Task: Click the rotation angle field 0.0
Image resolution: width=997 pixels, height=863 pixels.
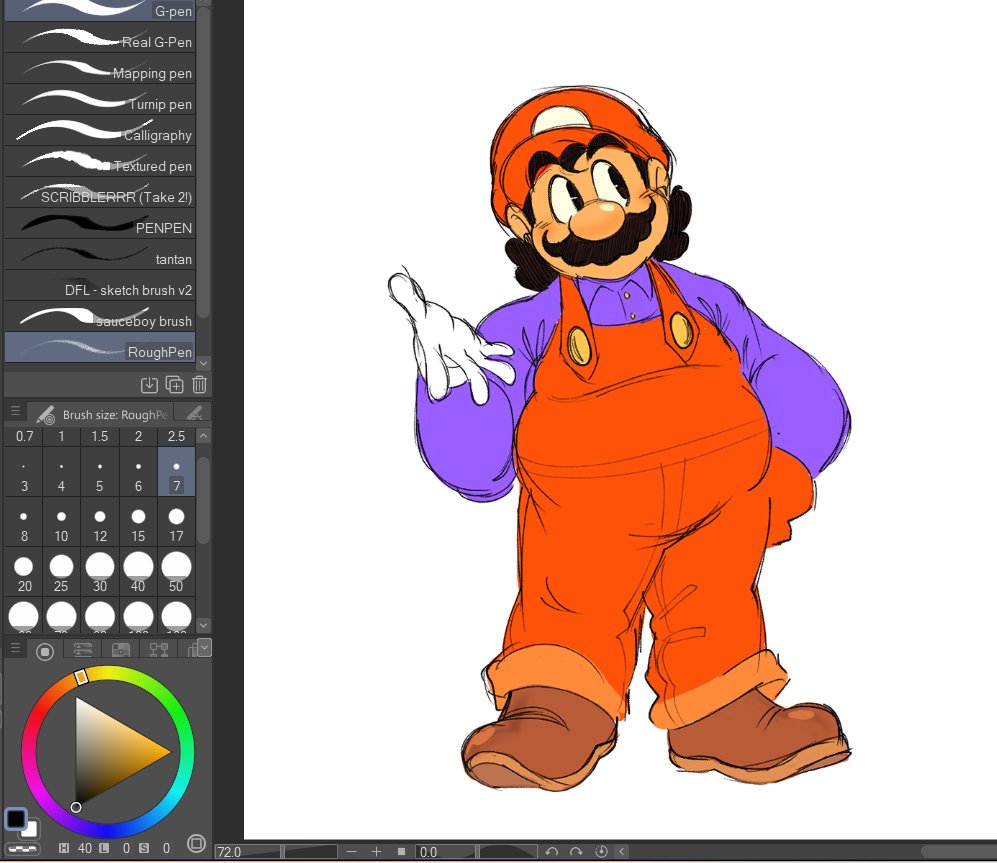Action: pyautogui.click(x=445, y=852)
